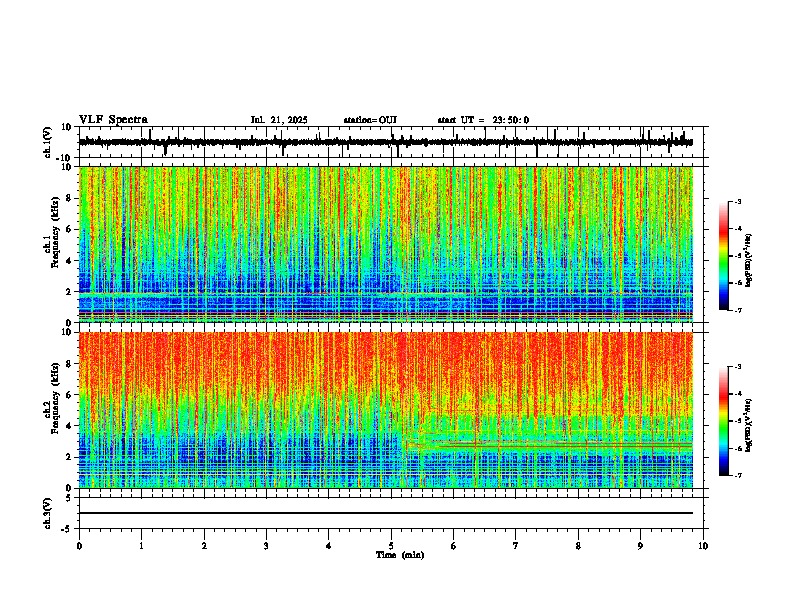Select the 'start UT = 23:50:0' text
The image size is (792, 612).
tap(483, 120)
